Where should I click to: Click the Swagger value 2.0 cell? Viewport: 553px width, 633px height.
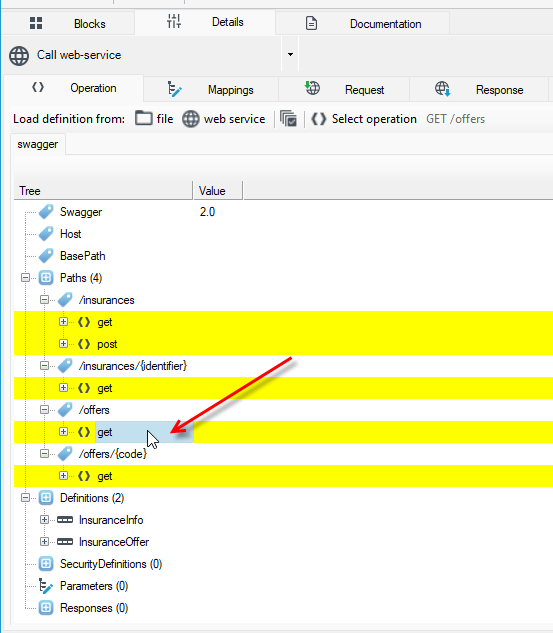pos(207,212)
